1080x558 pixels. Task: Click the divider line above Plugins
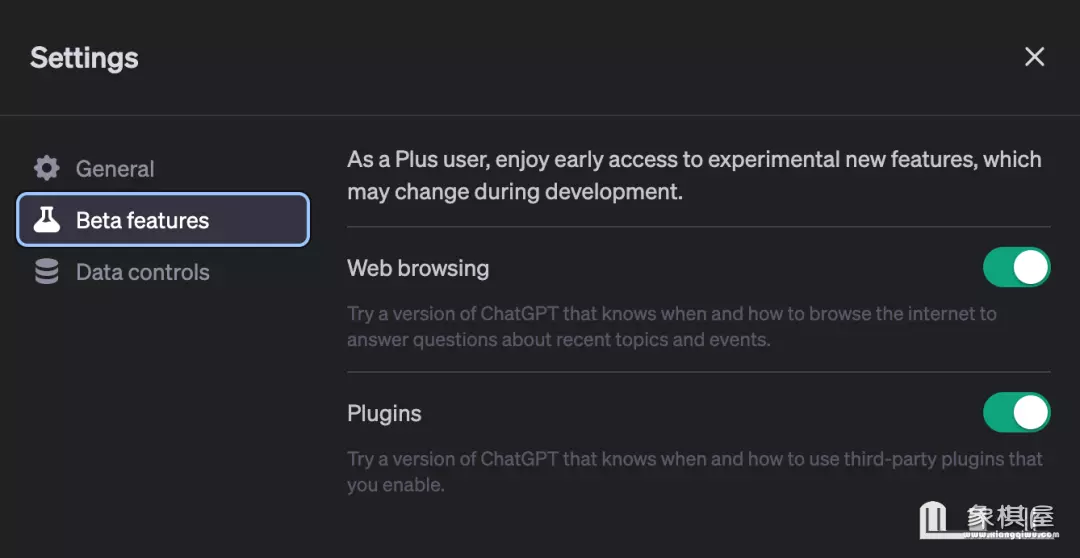click(x=698, y=372)
